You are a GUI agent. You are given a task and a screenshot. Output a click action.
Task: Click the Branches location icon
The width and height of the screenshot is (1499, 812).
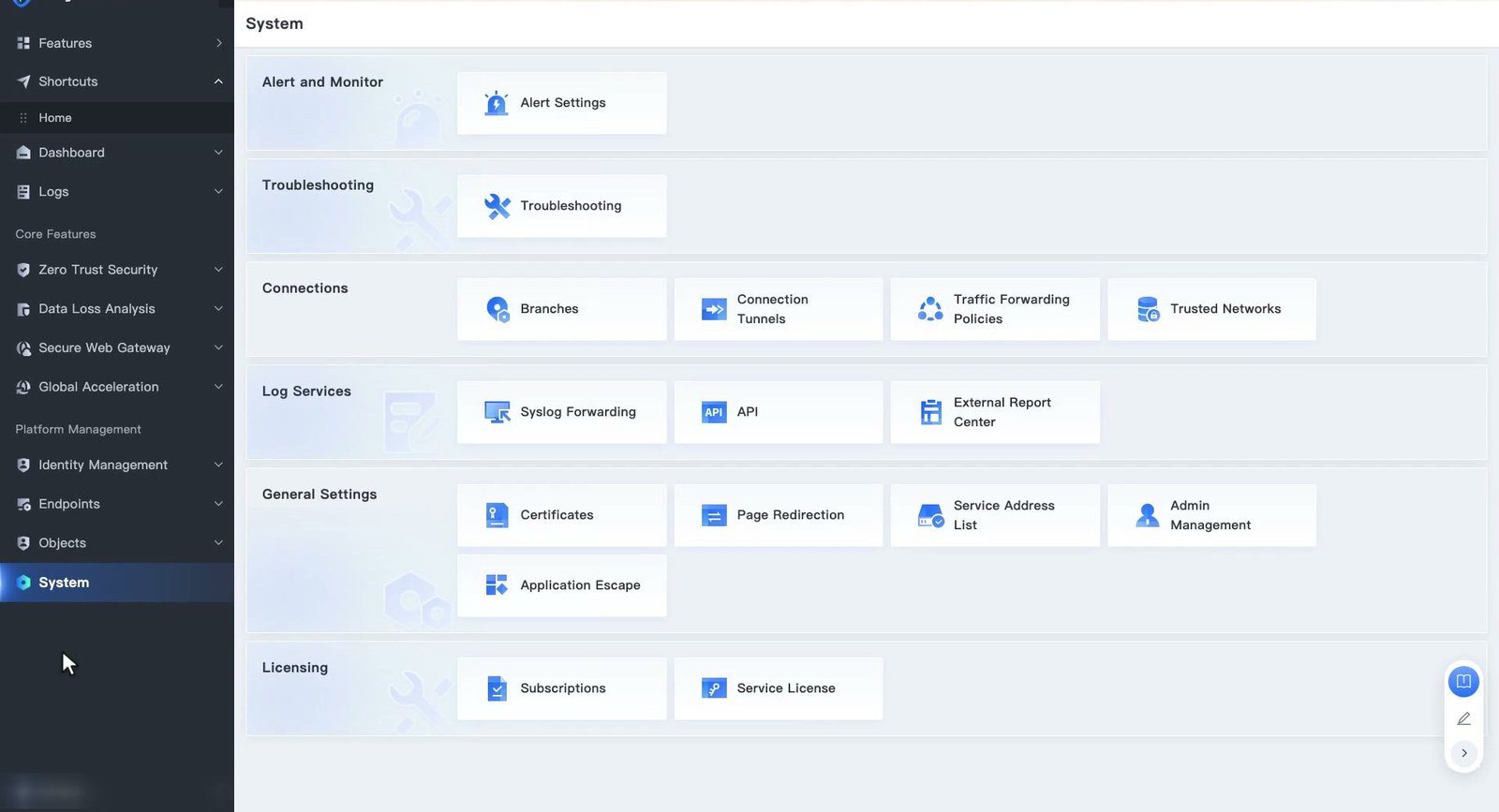[x=497, y=309]
